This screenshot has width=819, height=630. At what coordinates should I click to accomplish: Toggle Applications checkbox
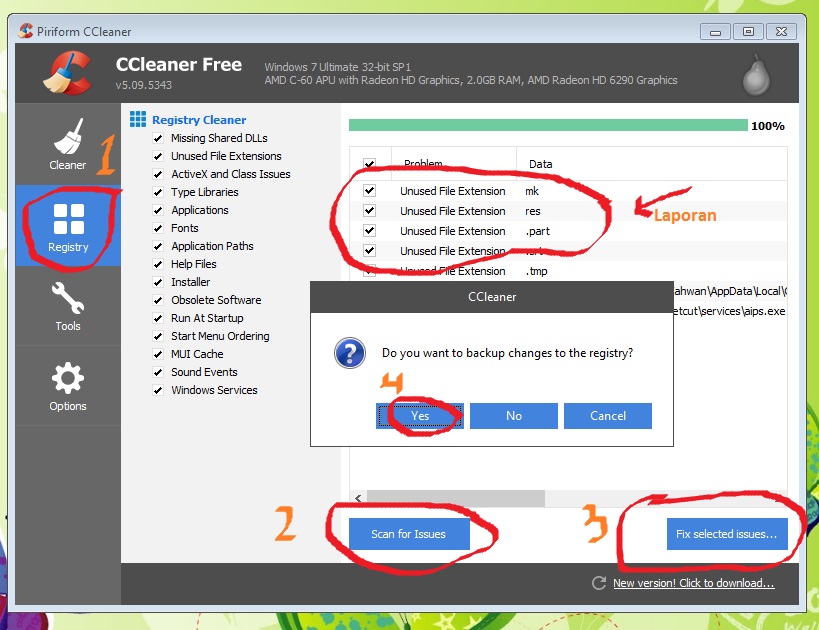point(158,210)
